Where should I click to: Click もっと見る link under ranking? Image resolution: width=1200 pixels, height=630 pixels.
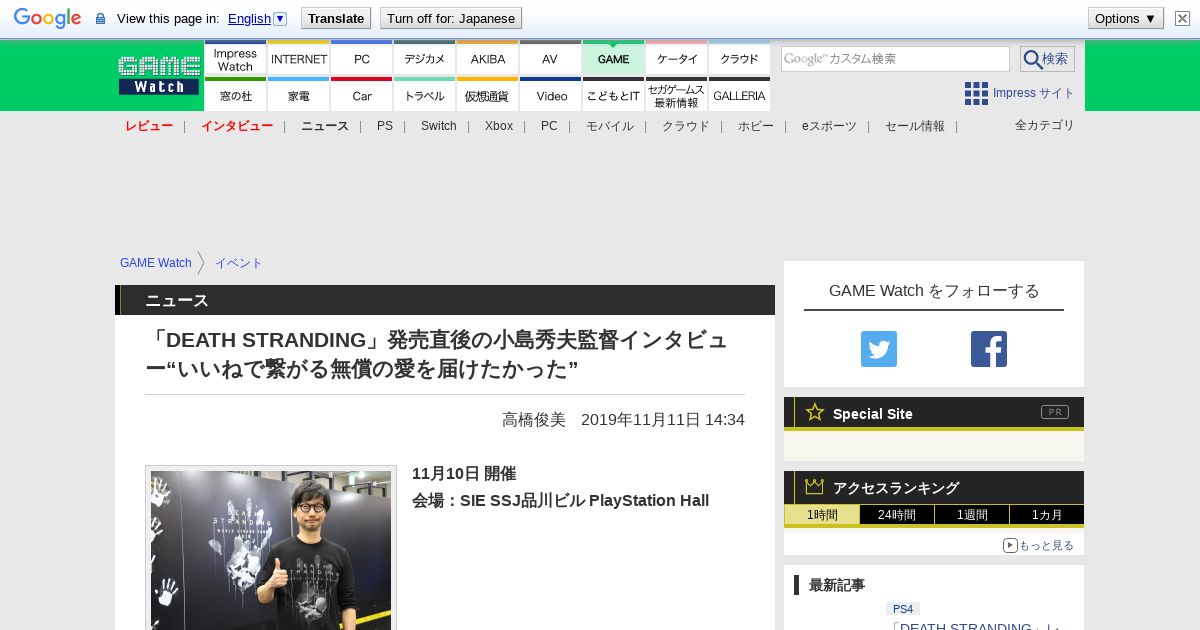pyautogui.click(x=1046, y=545)
